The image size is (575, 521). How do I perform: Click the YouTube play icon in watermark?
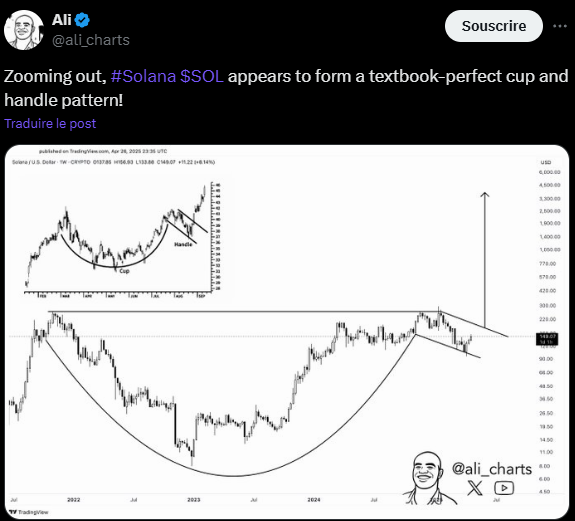(x=504, y=488)
